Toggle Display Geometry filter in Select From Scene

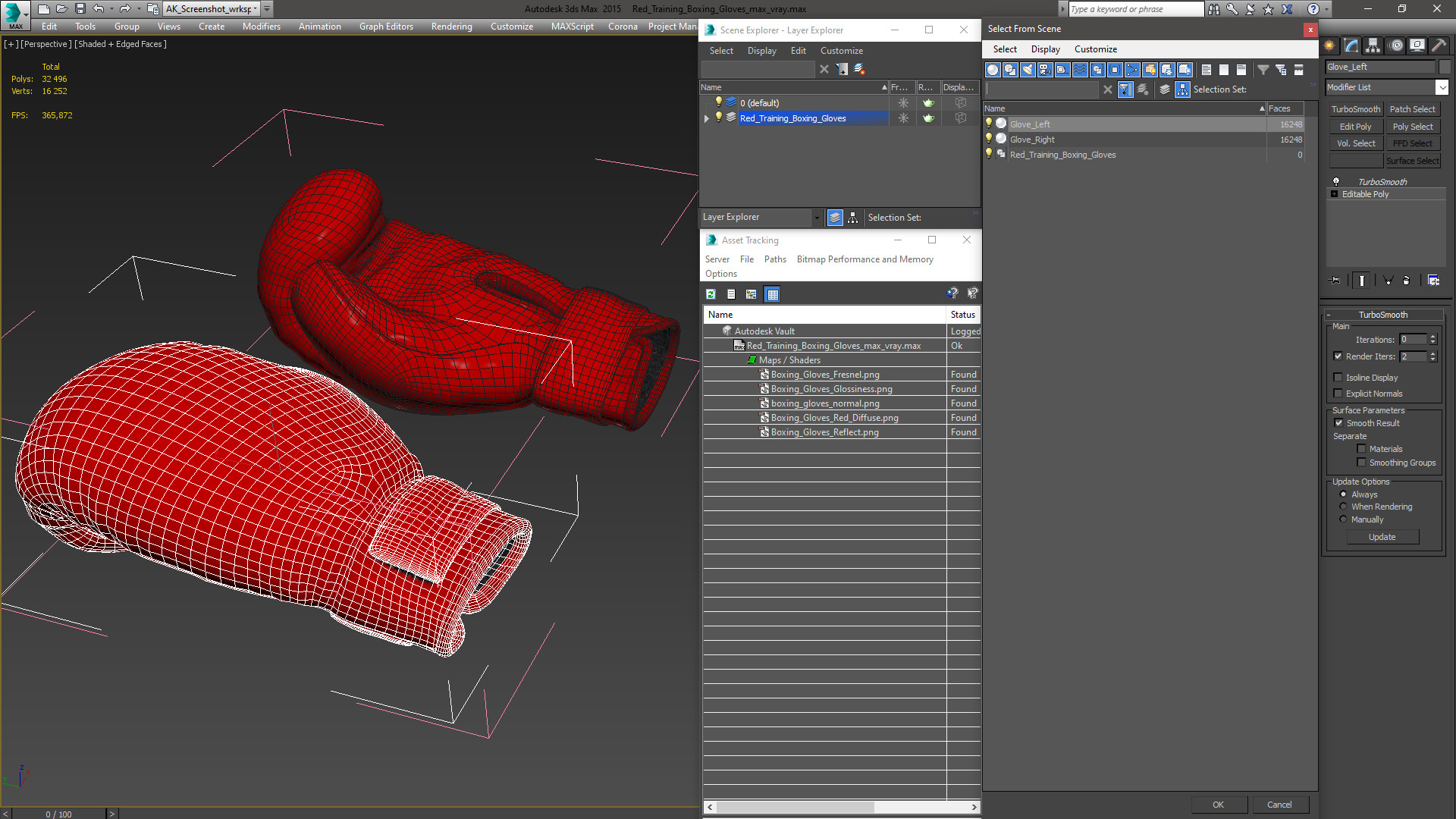[x=993, y=70]
